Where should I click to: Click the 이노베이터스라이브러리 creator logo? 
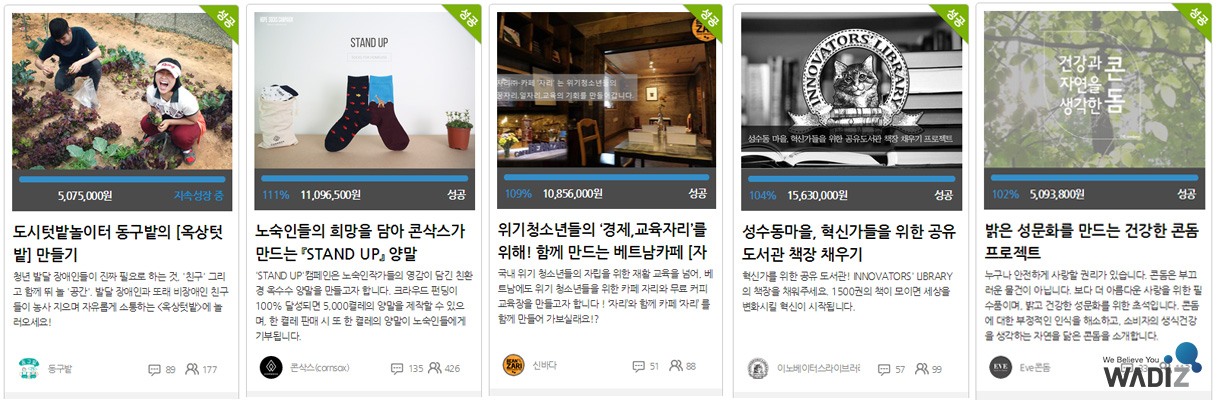click(758, 368)
